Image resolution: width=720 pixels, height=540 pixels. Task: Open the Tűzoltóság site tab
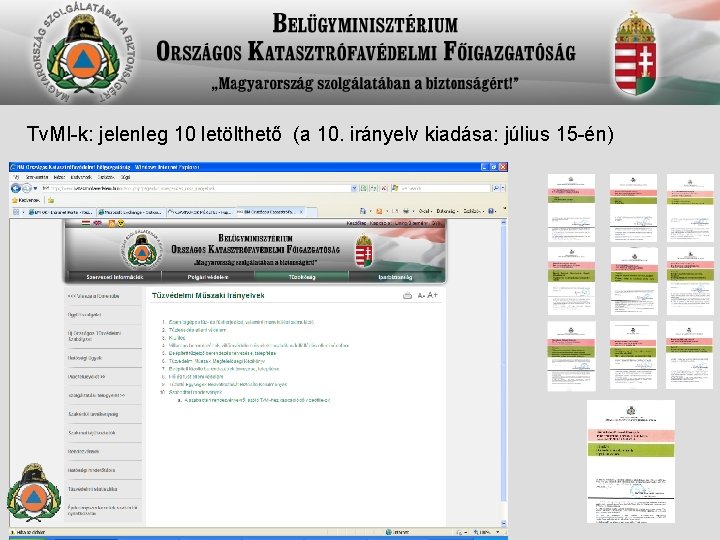click(302, 277)
